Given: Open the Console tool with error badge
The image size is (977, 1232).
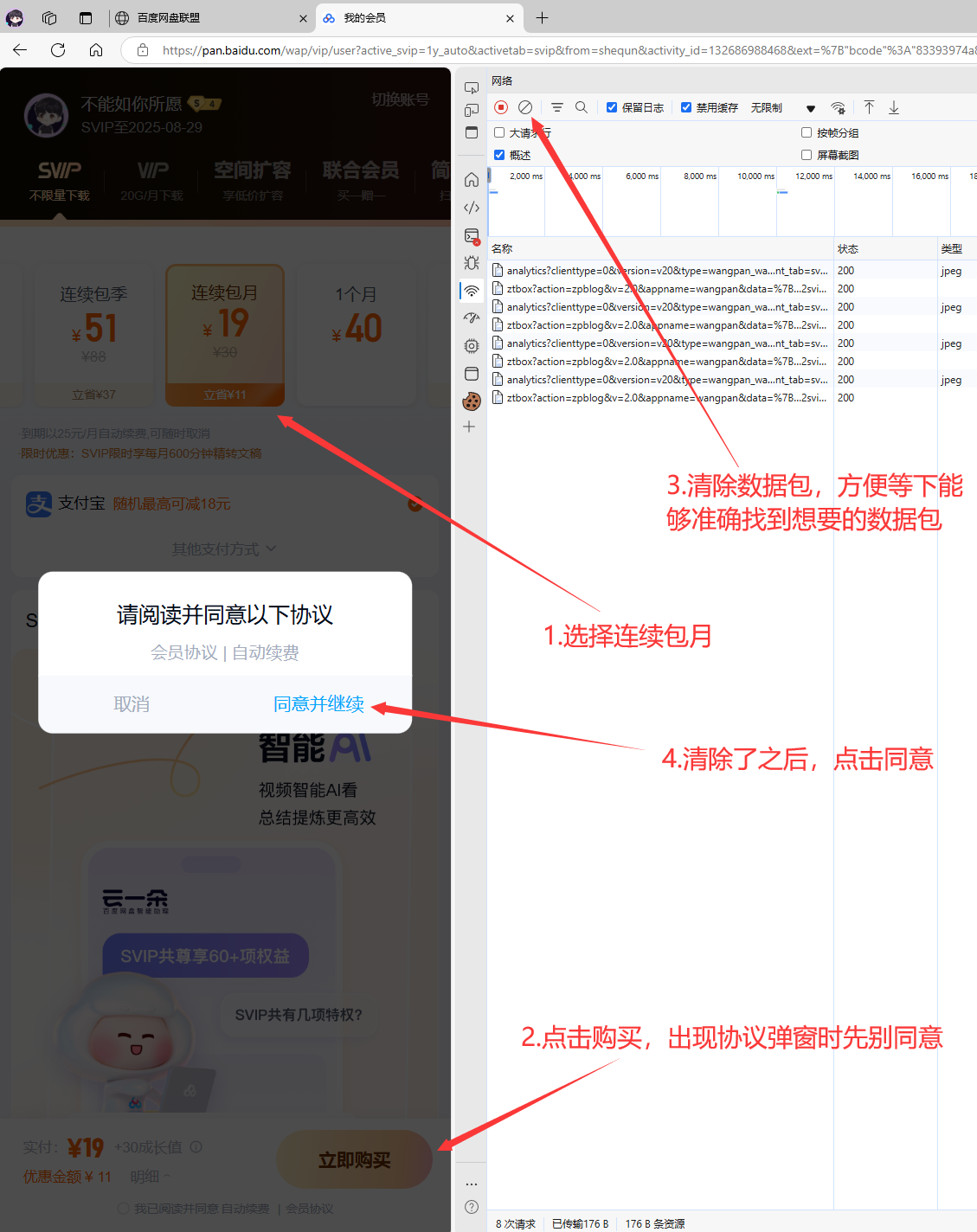Looking at the screenshot, I should 472,235.
